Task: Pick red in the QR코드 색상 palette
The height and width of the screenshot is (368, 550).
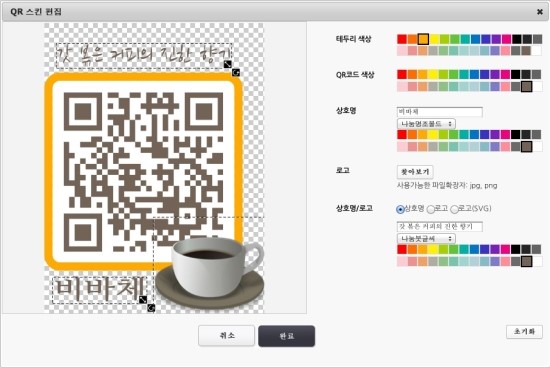Action: coord(402,74)
